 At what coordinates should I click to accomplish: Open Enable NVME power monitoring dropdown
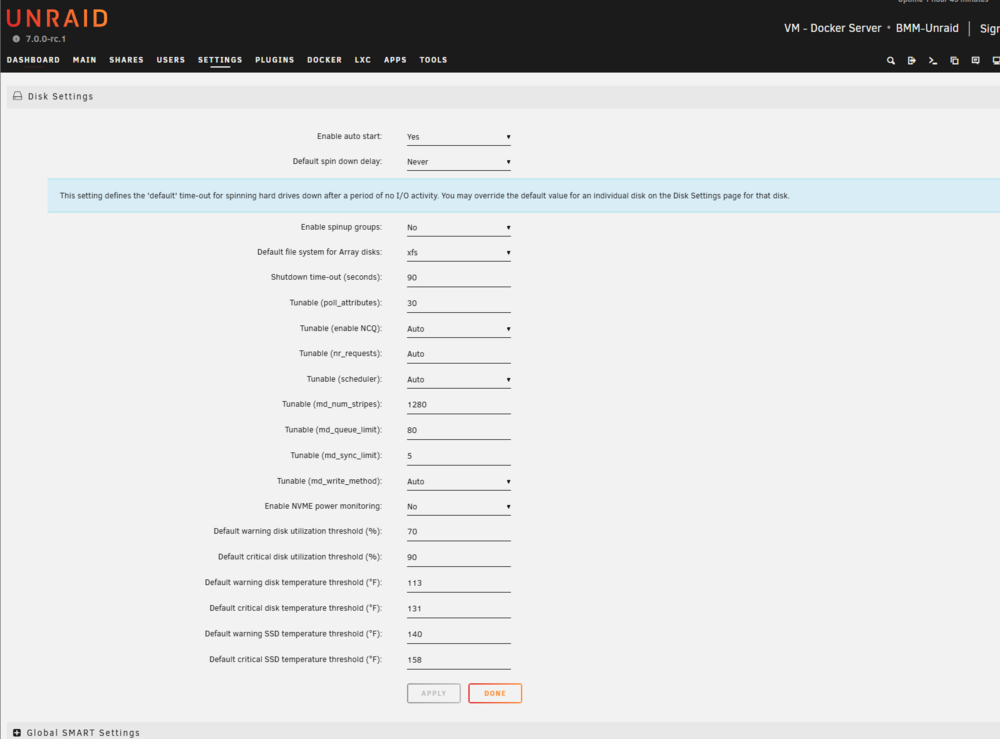(x=459, y=507)
